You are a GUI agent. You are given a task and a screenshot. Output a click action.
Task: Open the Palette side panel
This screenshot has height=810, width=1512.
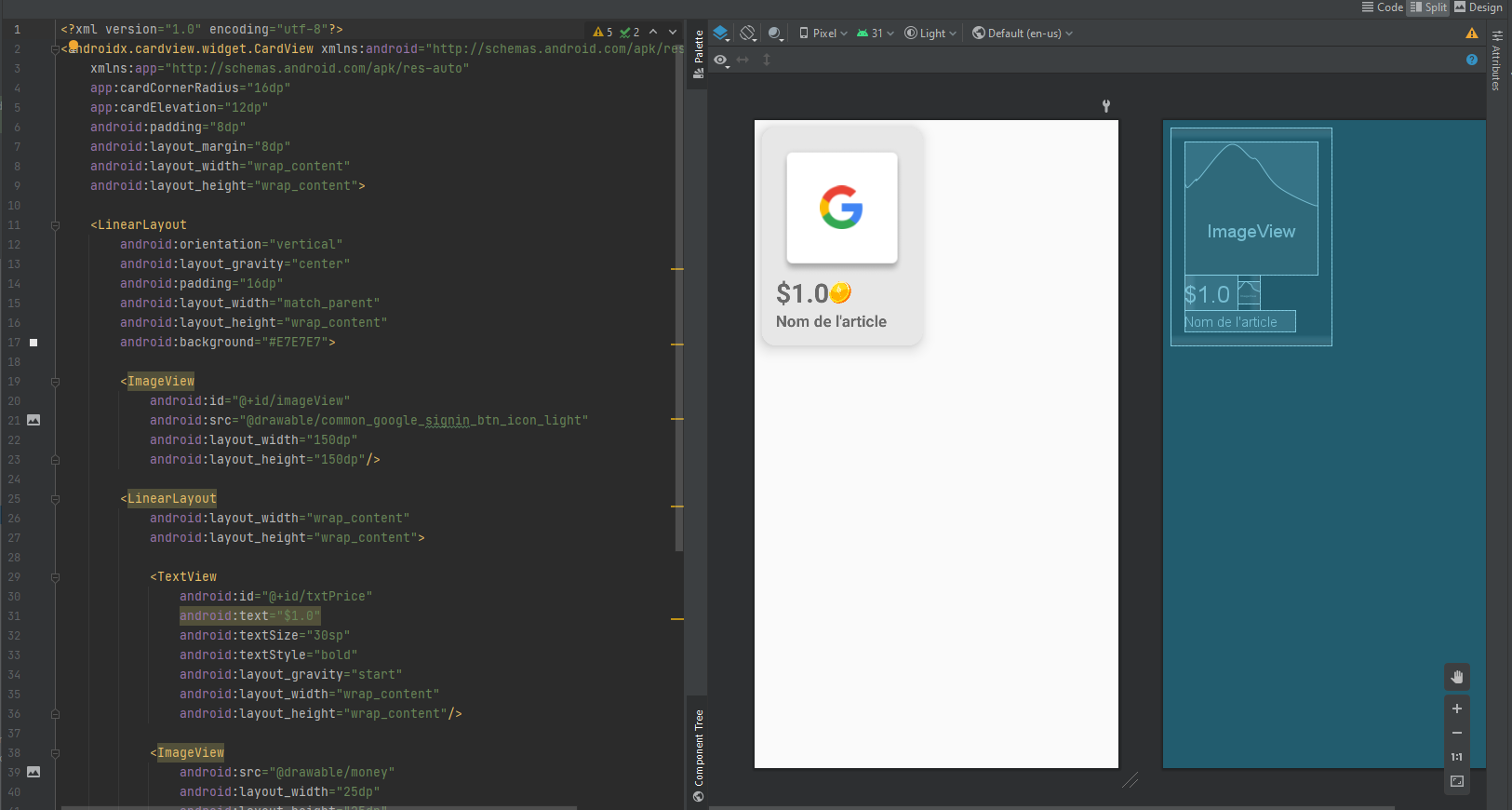tap(699, 54)
